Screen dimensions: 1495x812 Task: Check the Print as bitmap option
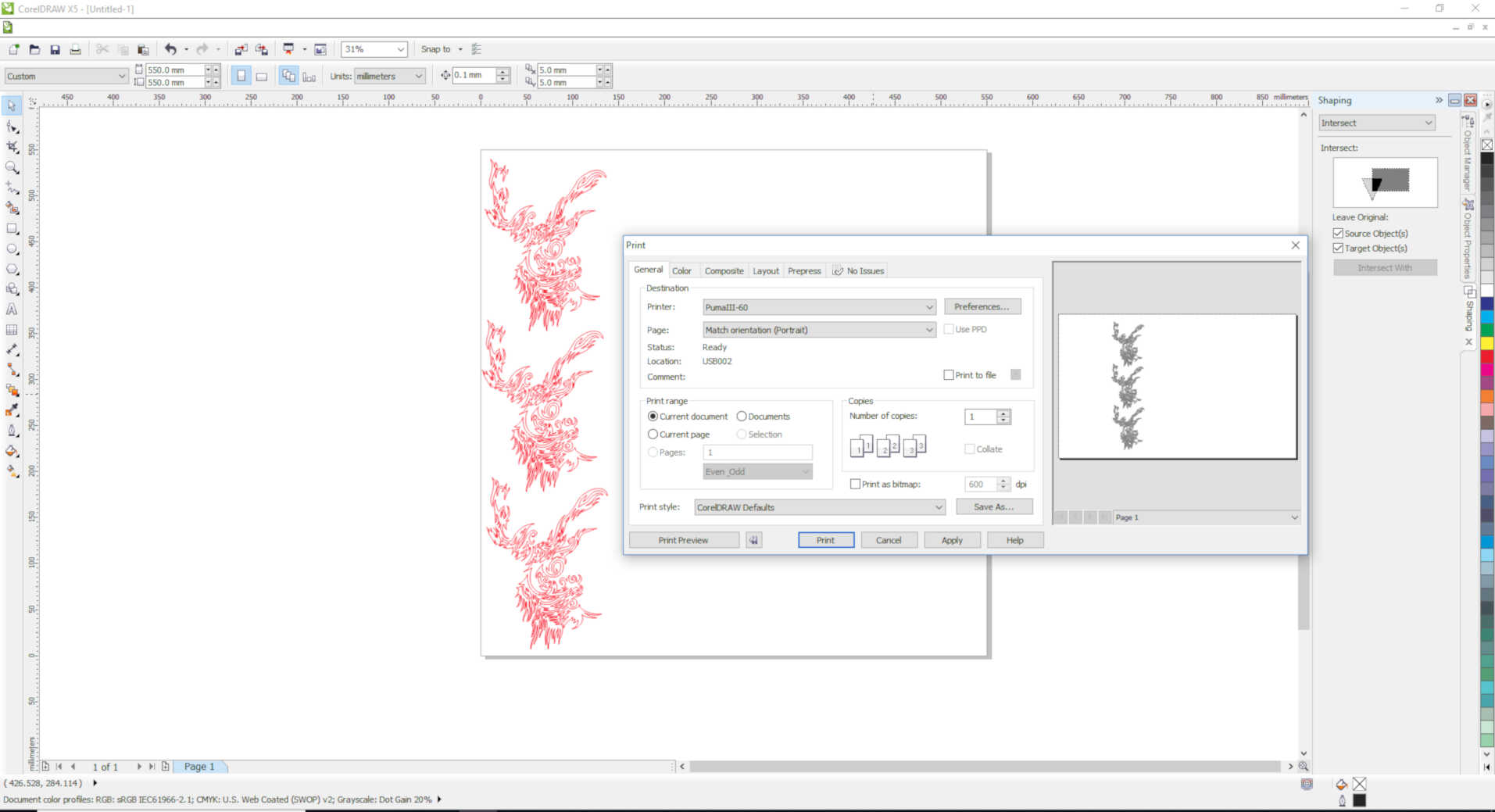pyautogui.click(x=855, y=485)
